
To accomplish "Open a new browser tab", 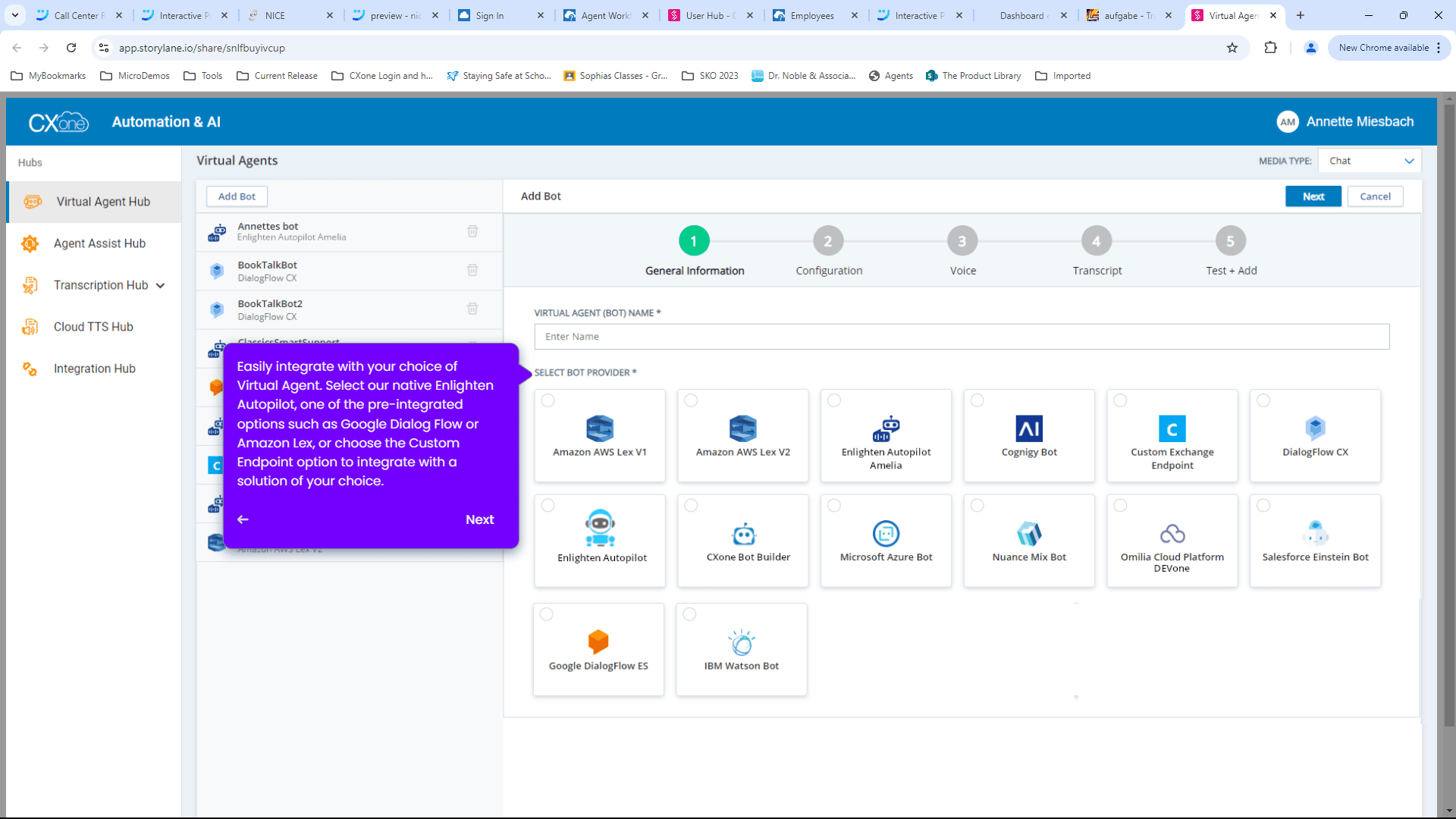I will pyautogui.click(x=1301, y=15).
